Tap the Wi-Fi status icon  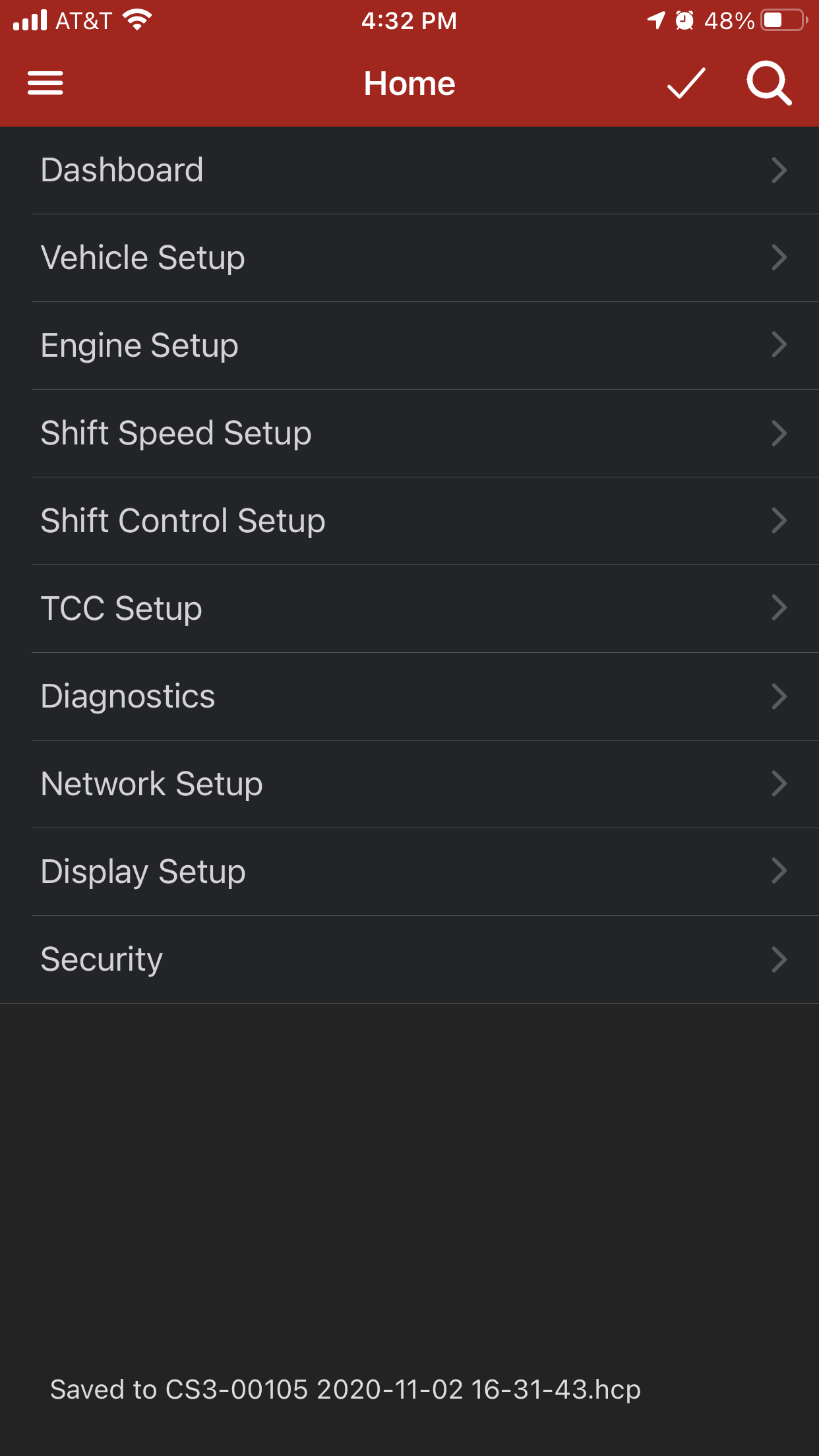[x=137, y=20]
